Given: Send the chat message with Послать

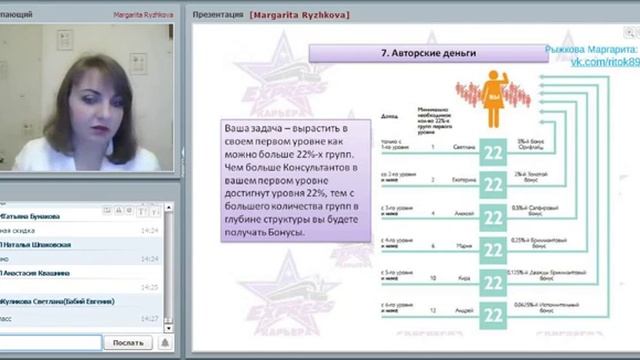Looking at the screenshot, I should click(128, 343).
